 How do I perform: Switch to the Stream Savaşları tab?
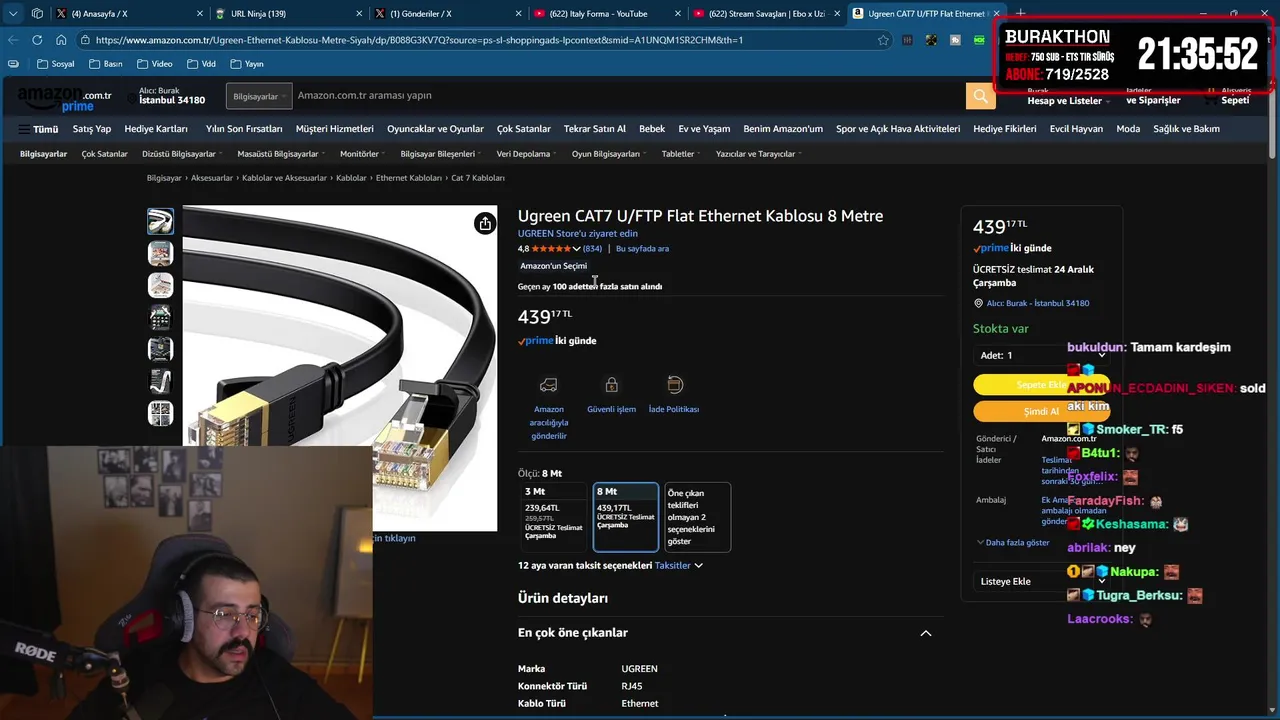click(x=765, y=13)
